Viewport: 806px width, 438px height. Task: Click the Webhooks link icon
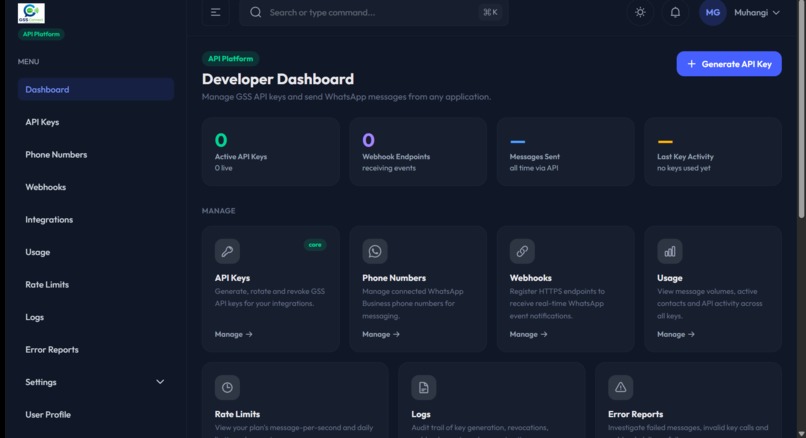[x=522, y=251]
